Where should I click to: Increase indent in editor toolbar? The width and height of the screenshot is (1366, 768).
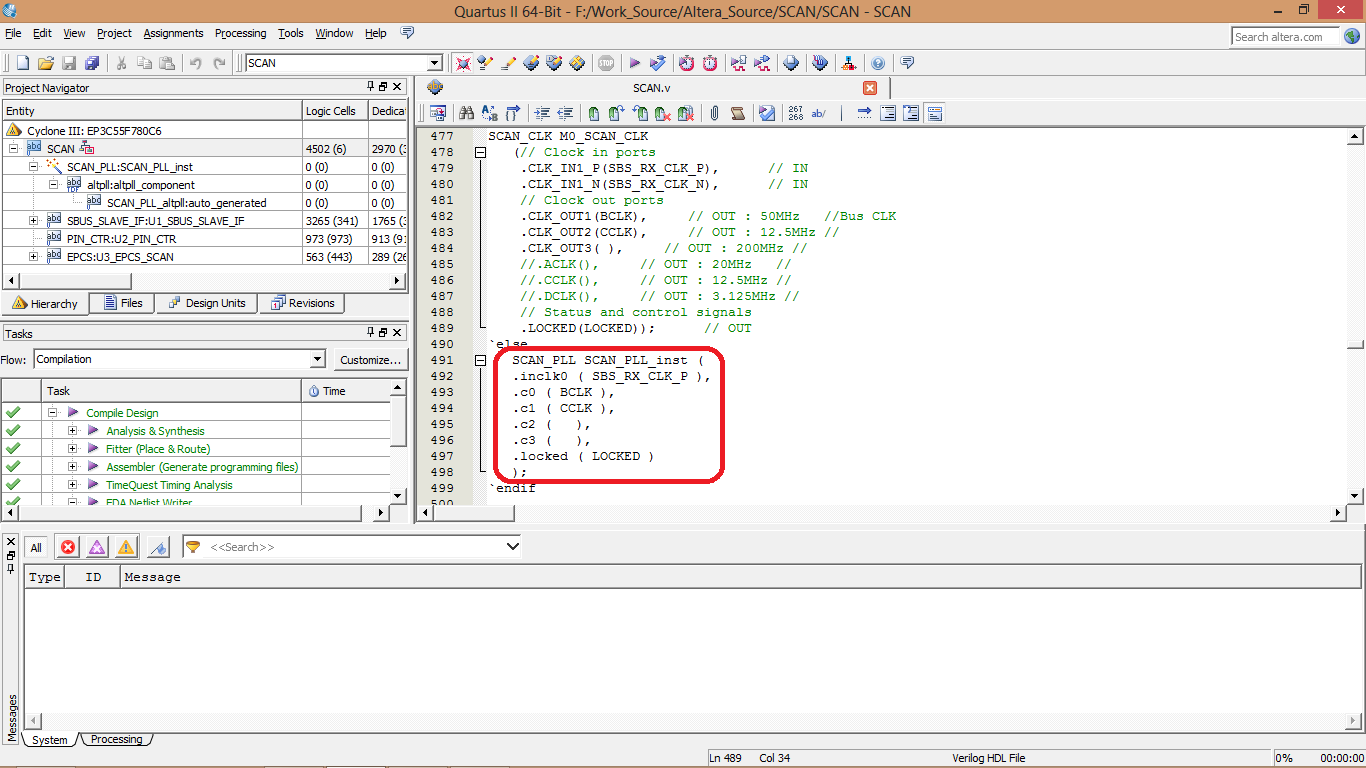coord(542,113)
